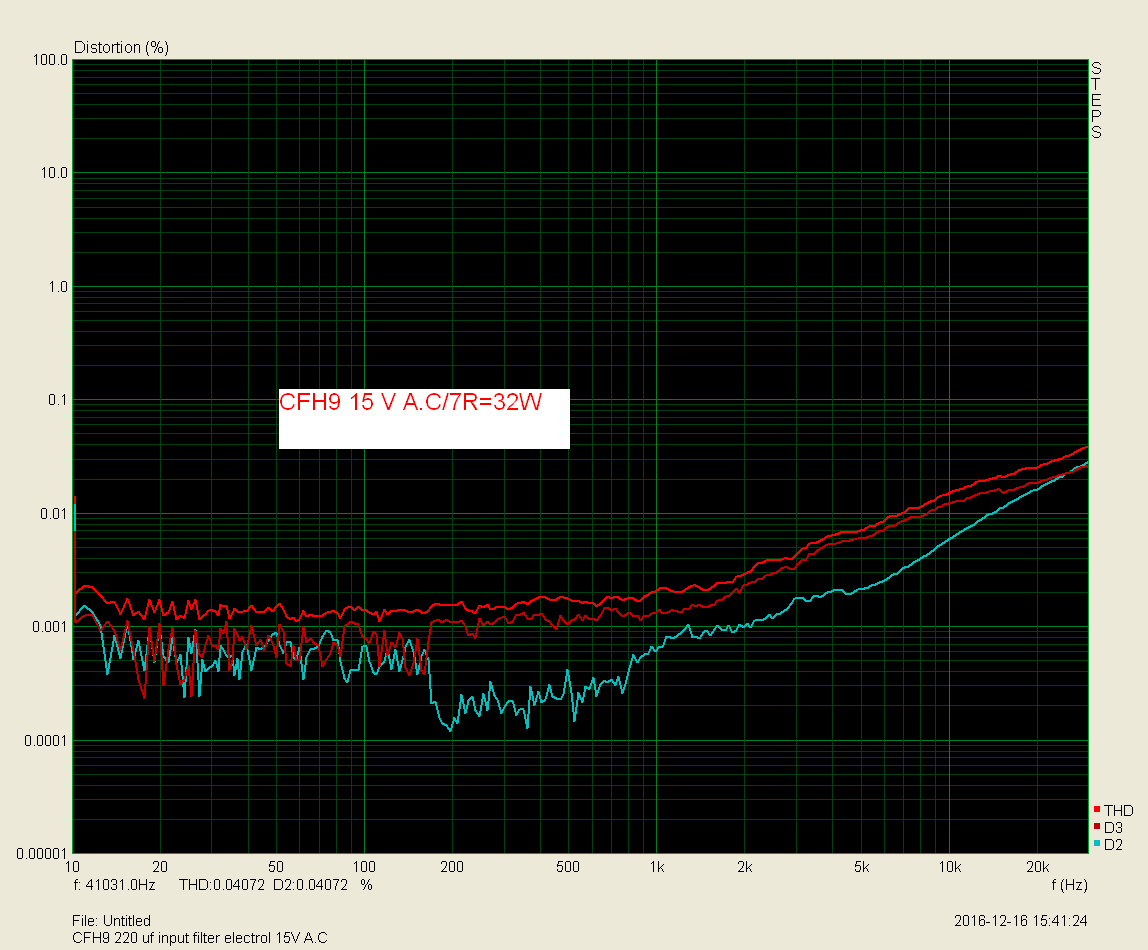
Task: Click the timestamp 2016-12-16 15:41:24
Action: pos(1021,921)
